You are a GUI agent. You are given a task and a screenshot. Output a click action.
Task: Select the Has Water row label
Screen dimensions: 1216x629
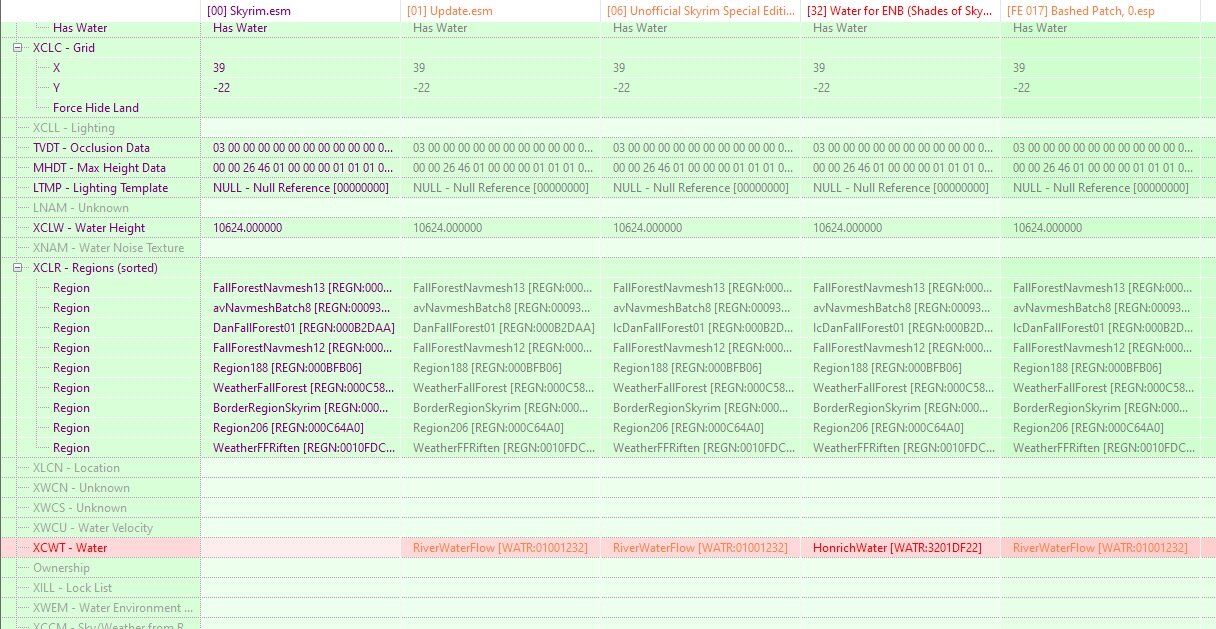point(80,28)
